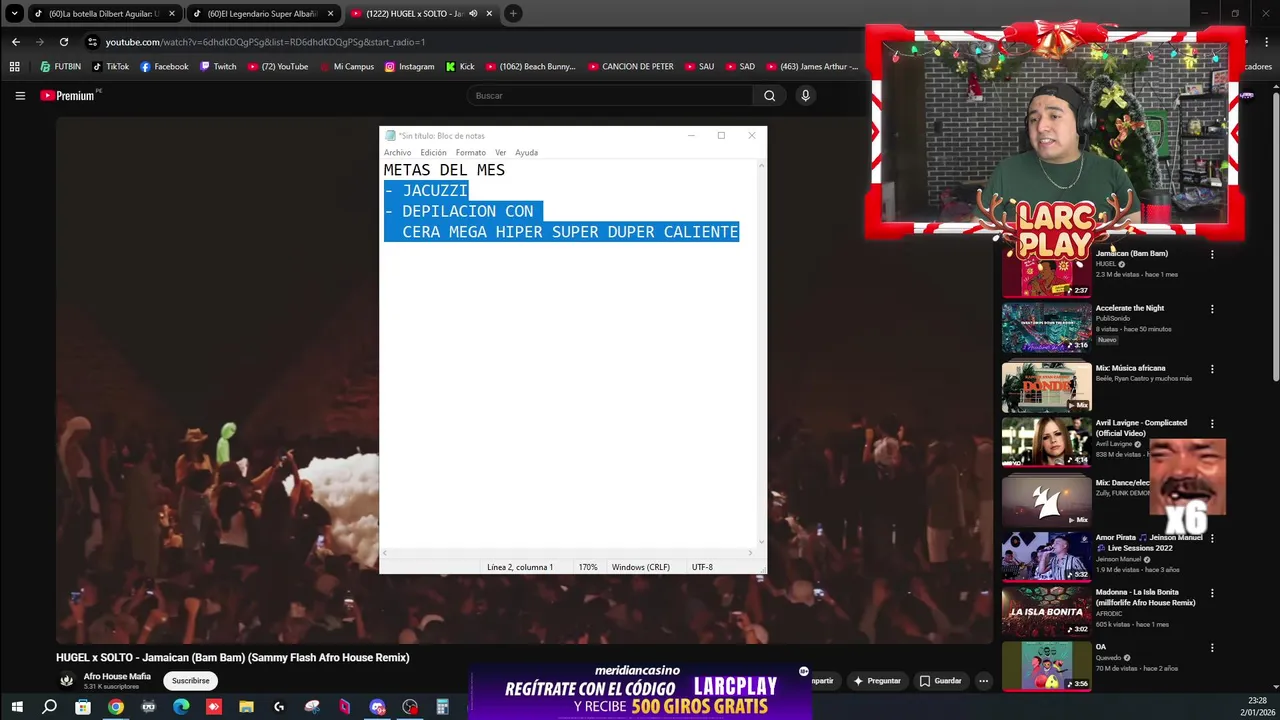1280x720 pixels.
Task: Click the DEPILACION CON line in Notepad
Action: point(463,211)
